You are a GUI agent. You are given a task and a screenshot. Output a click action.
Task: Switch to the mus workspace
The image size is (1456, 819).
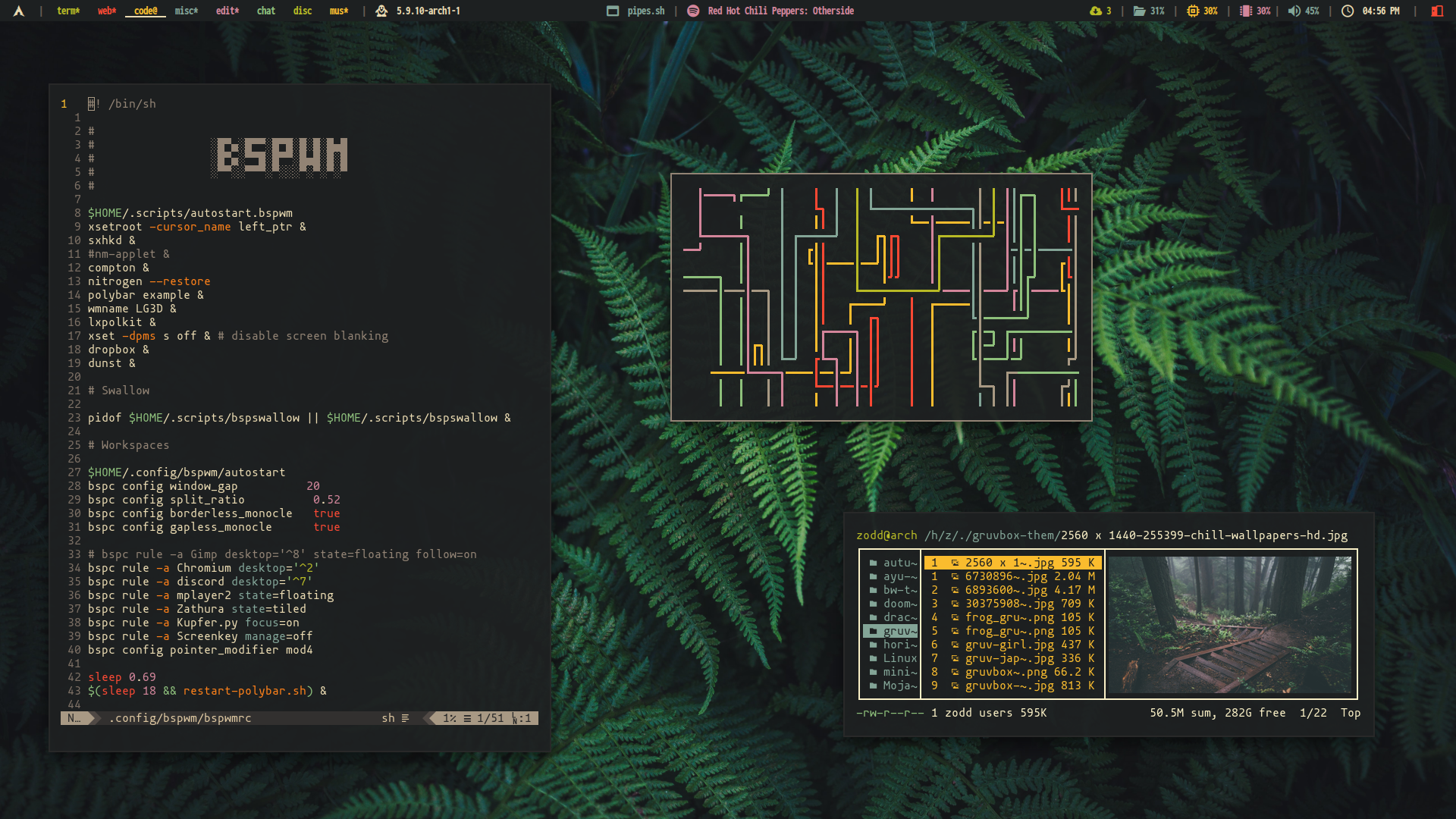(x=339, y=11)
